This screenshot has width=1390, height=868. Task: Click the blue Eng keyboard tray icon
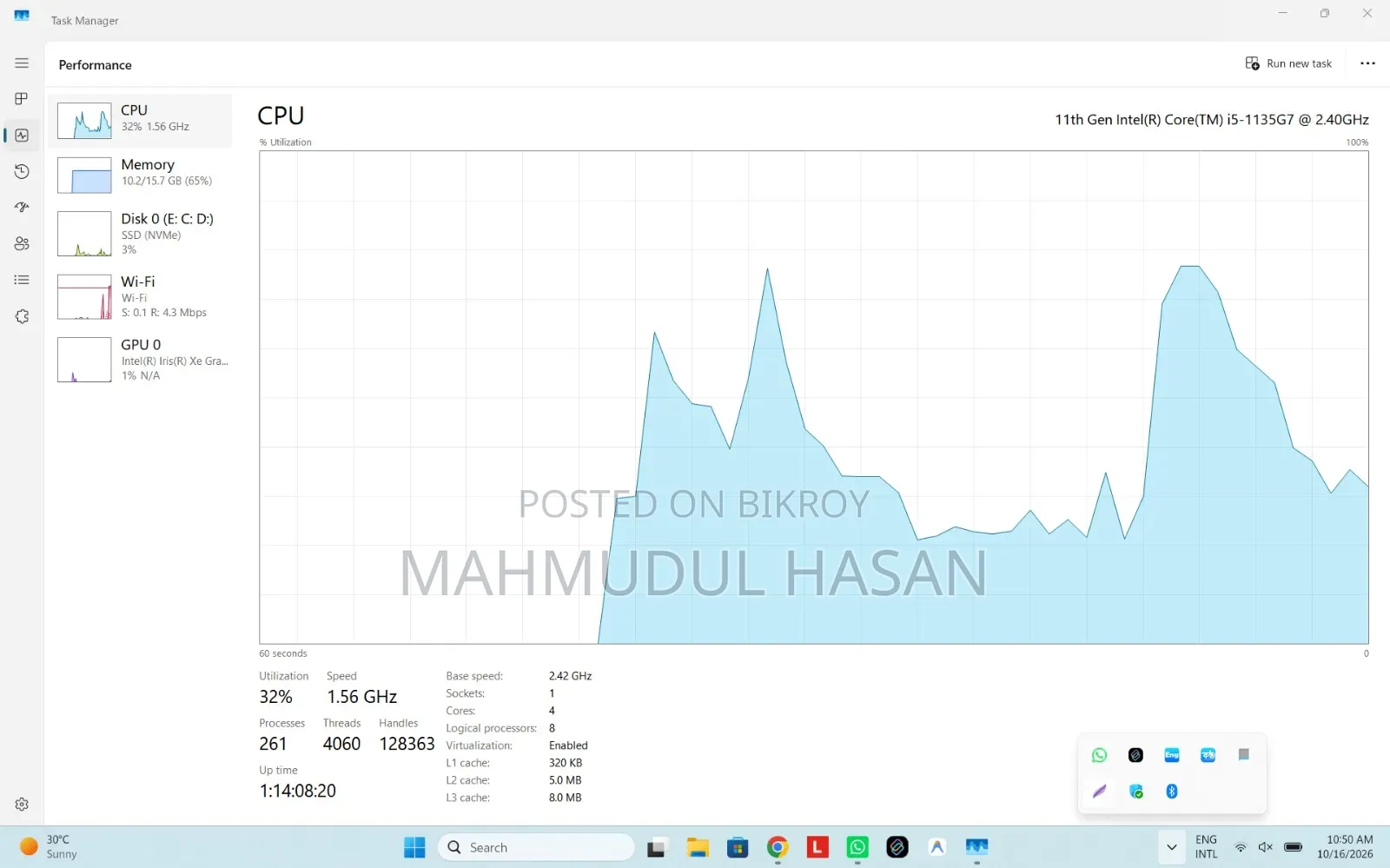click(1172, 755)
